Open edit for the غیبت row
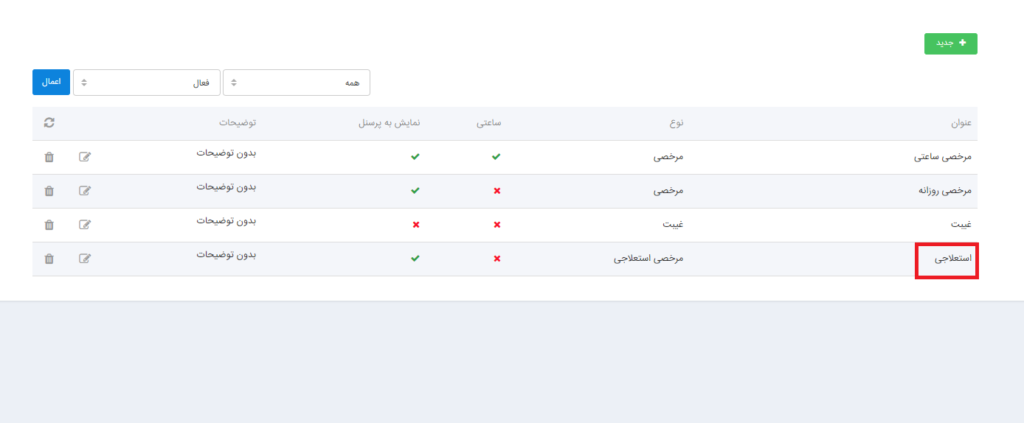 point(85,225)
